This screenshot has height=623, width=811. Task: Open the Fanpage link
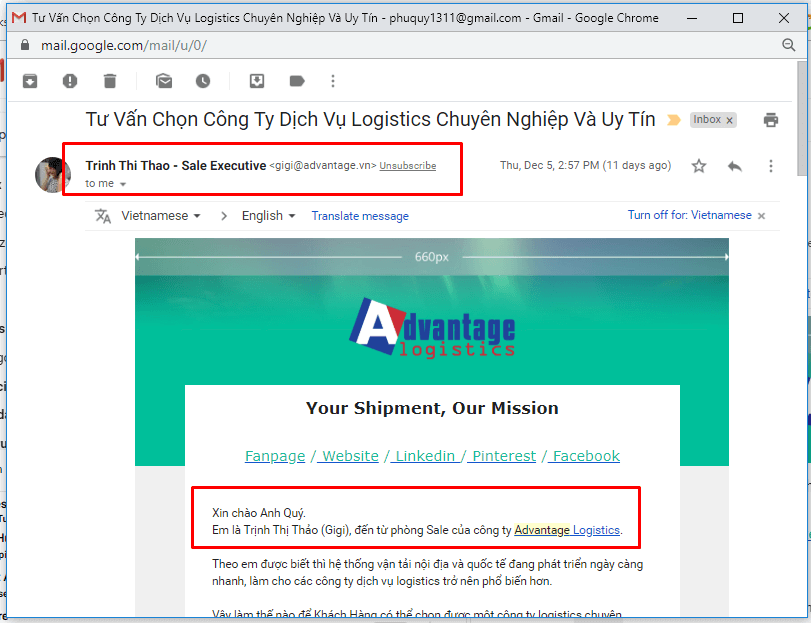click(275, 456)
